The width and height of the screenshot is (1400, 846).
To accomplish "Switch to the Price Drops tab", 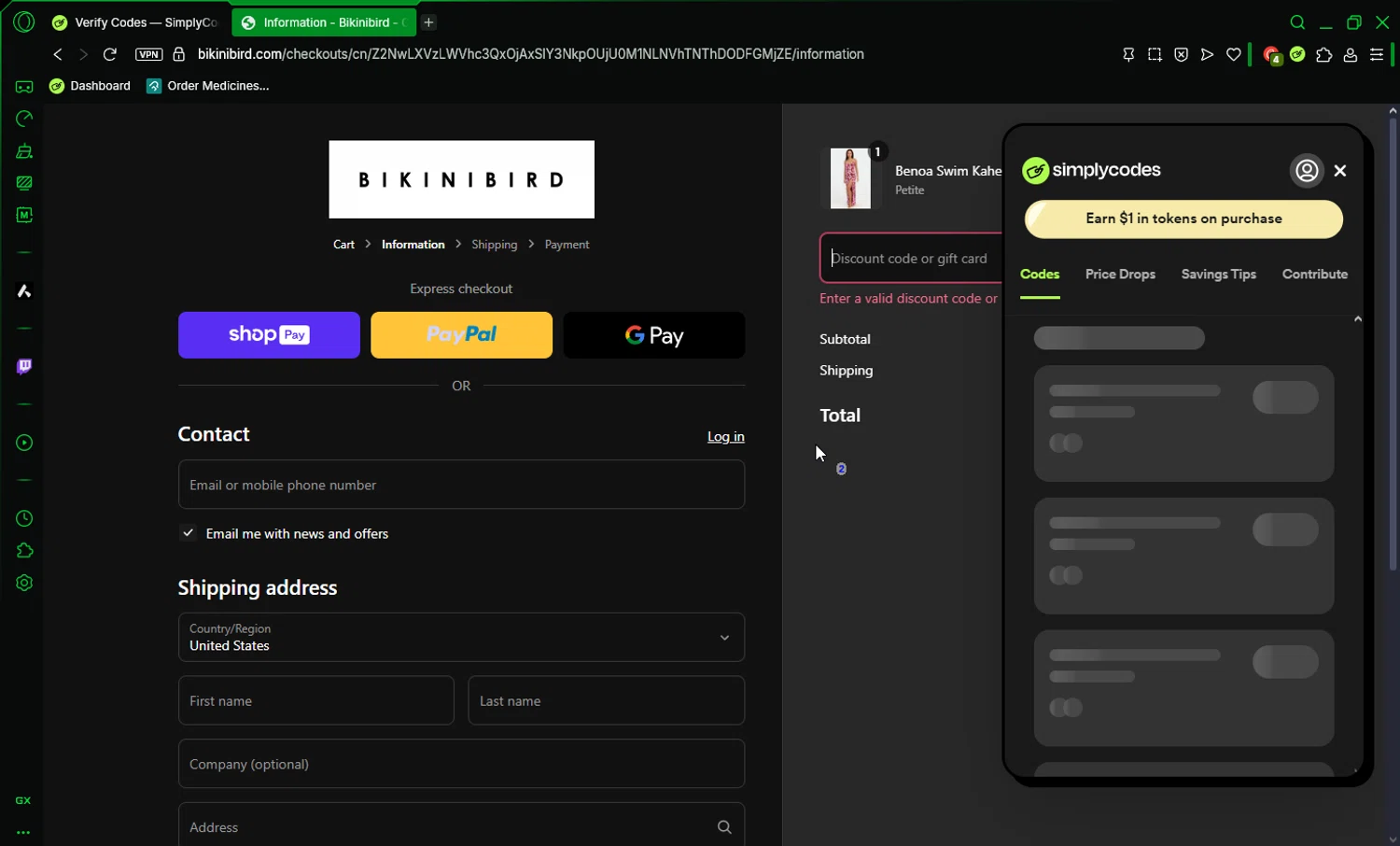I will click(1120, 275).
